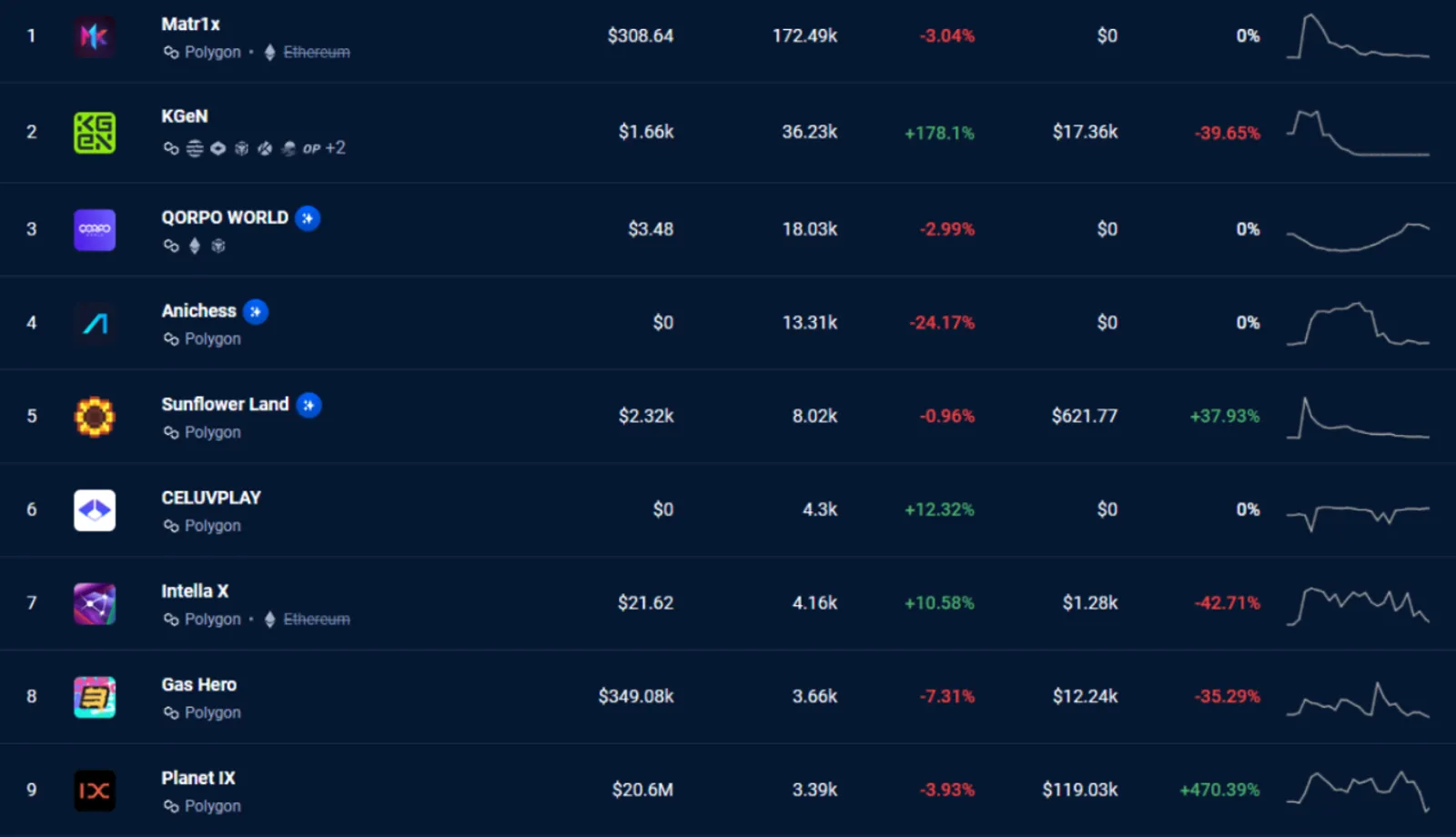Open the Planet IX name link
This screenshot has width=1456, height=837.
point(198,778)
